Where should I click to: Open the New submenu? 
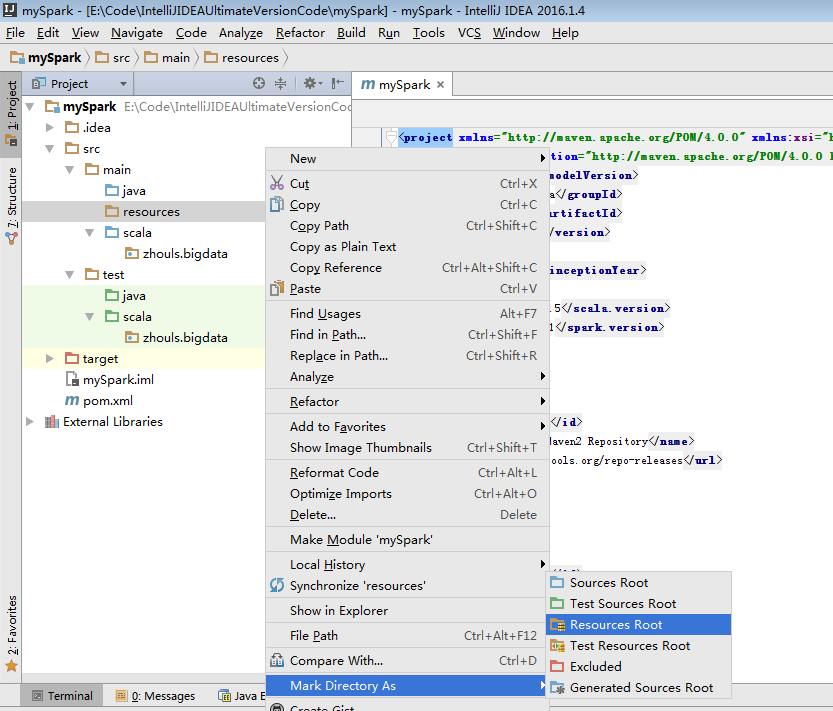pos(407,158)
